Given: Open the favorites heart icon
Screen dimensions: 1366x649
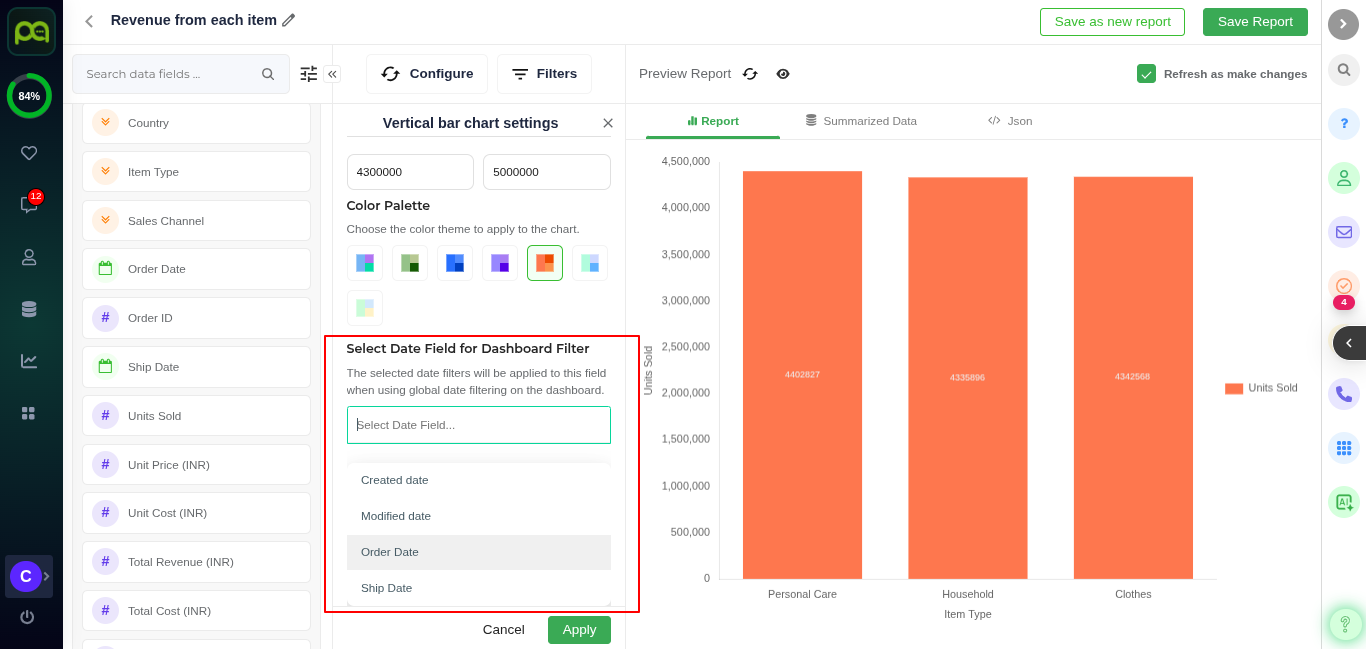Looking at the screenshot, I should coord(29,153).
